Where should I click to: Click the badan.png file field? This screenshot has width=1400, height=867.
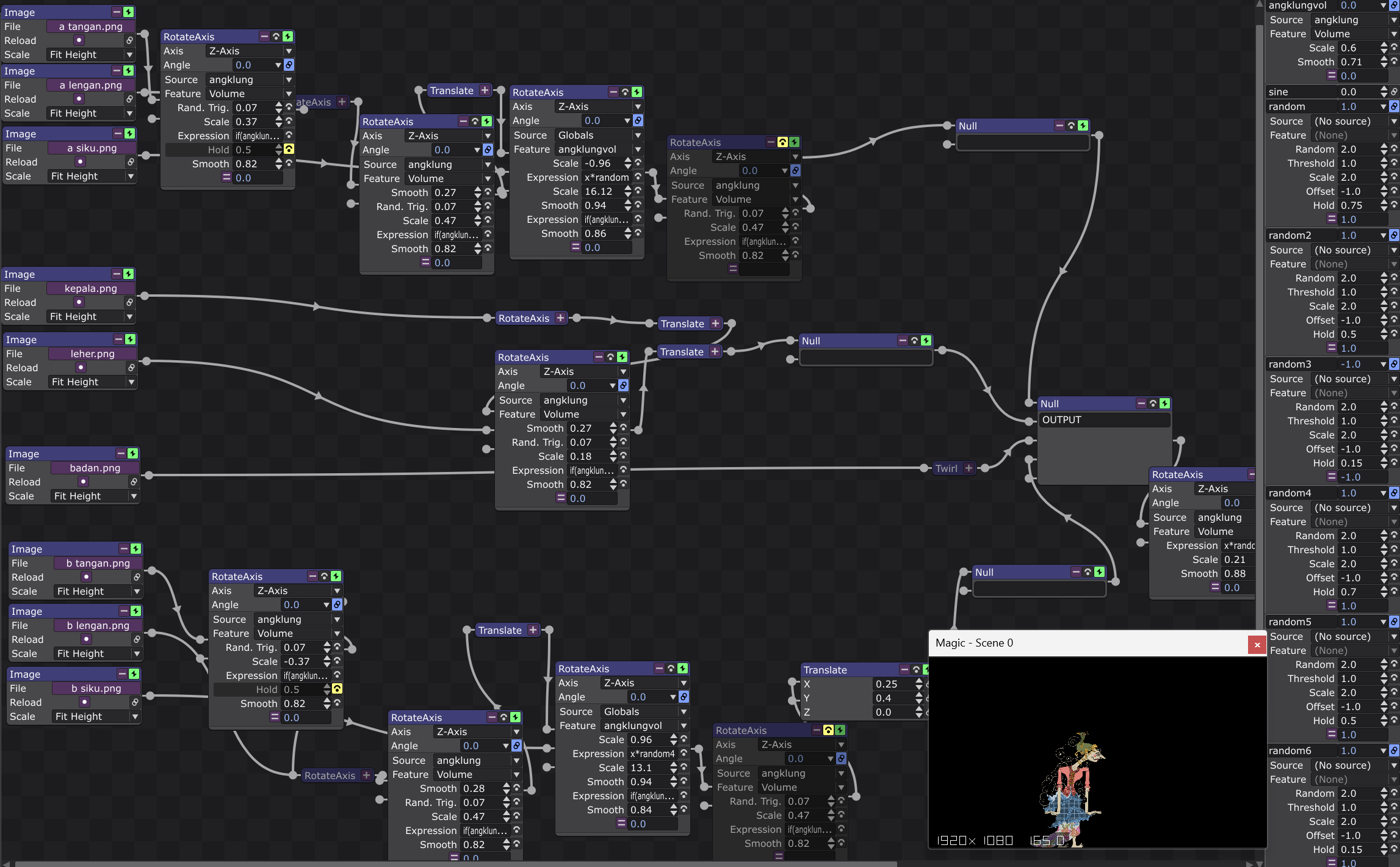point(95,468)
